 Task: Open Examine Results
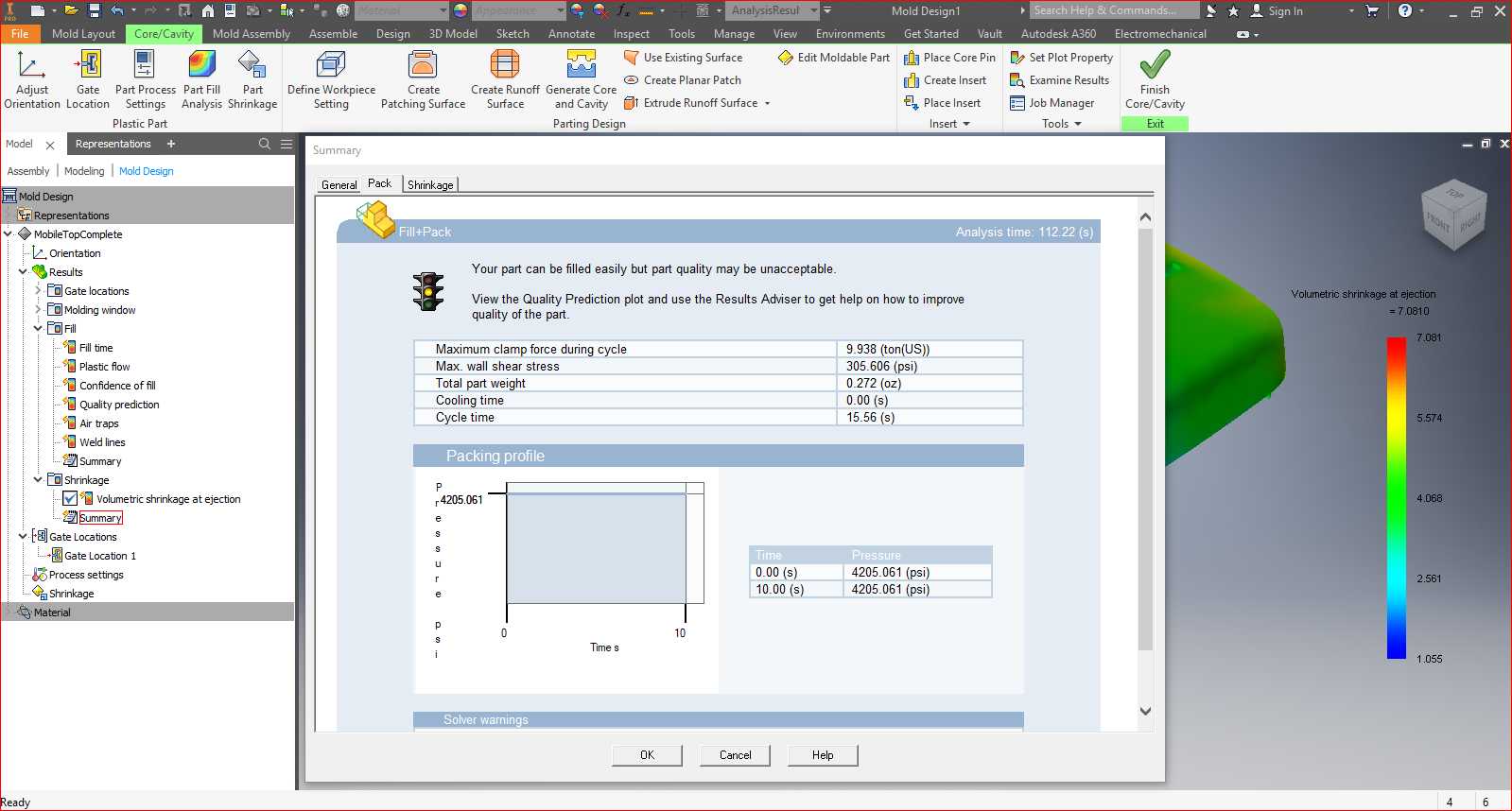(x=1059, y=80)
